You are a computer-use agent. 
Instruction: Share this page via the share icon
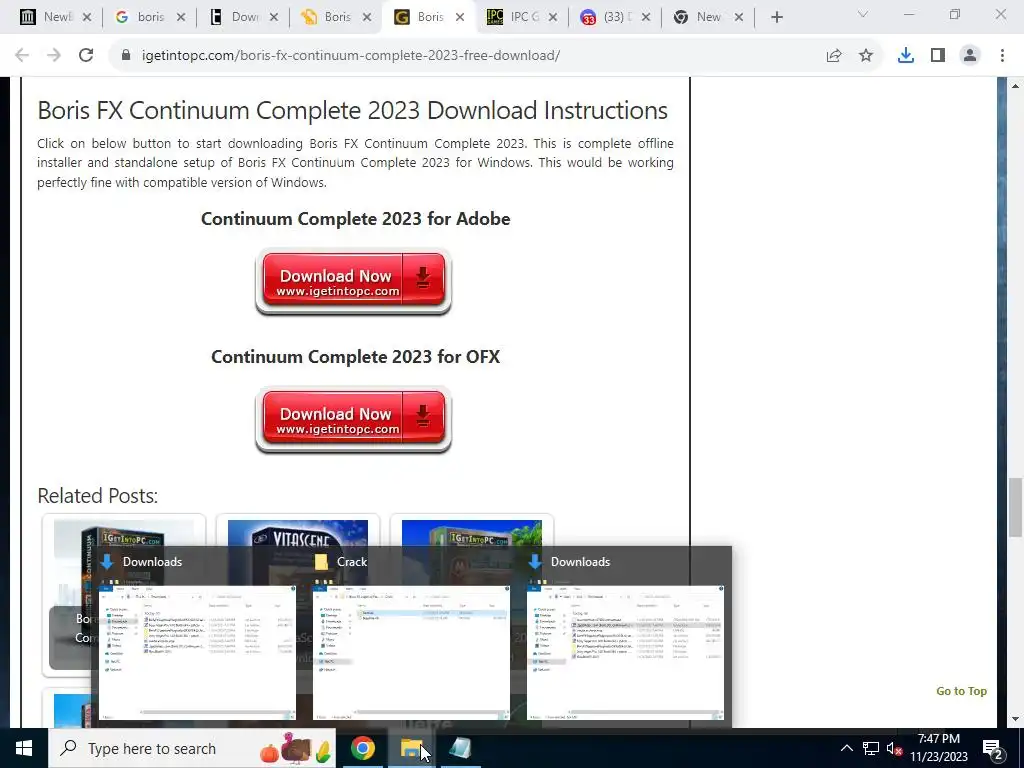point(834,56)
